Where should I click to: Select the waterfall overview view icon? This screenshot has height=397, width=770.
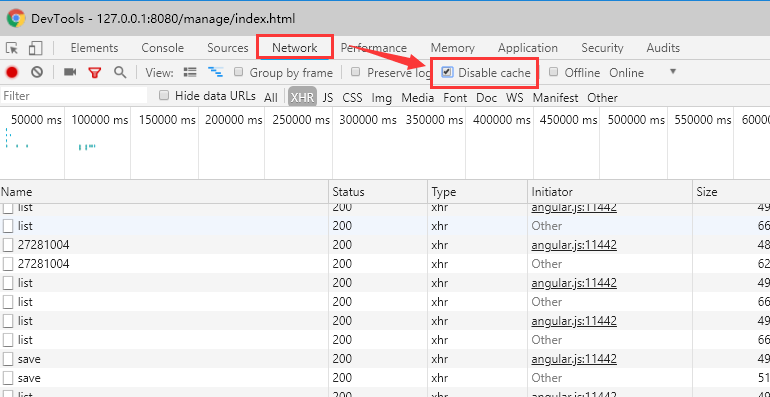click(x=215, y=72)
